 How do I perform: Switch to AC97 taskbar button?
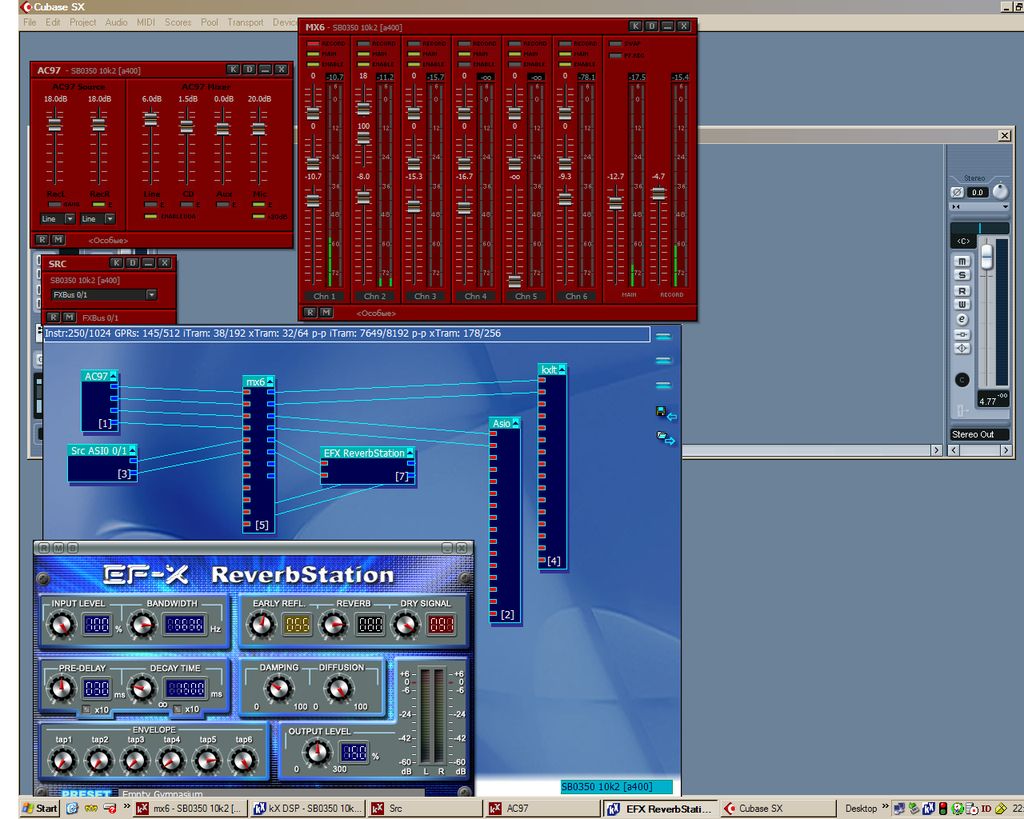click(543, 808)
